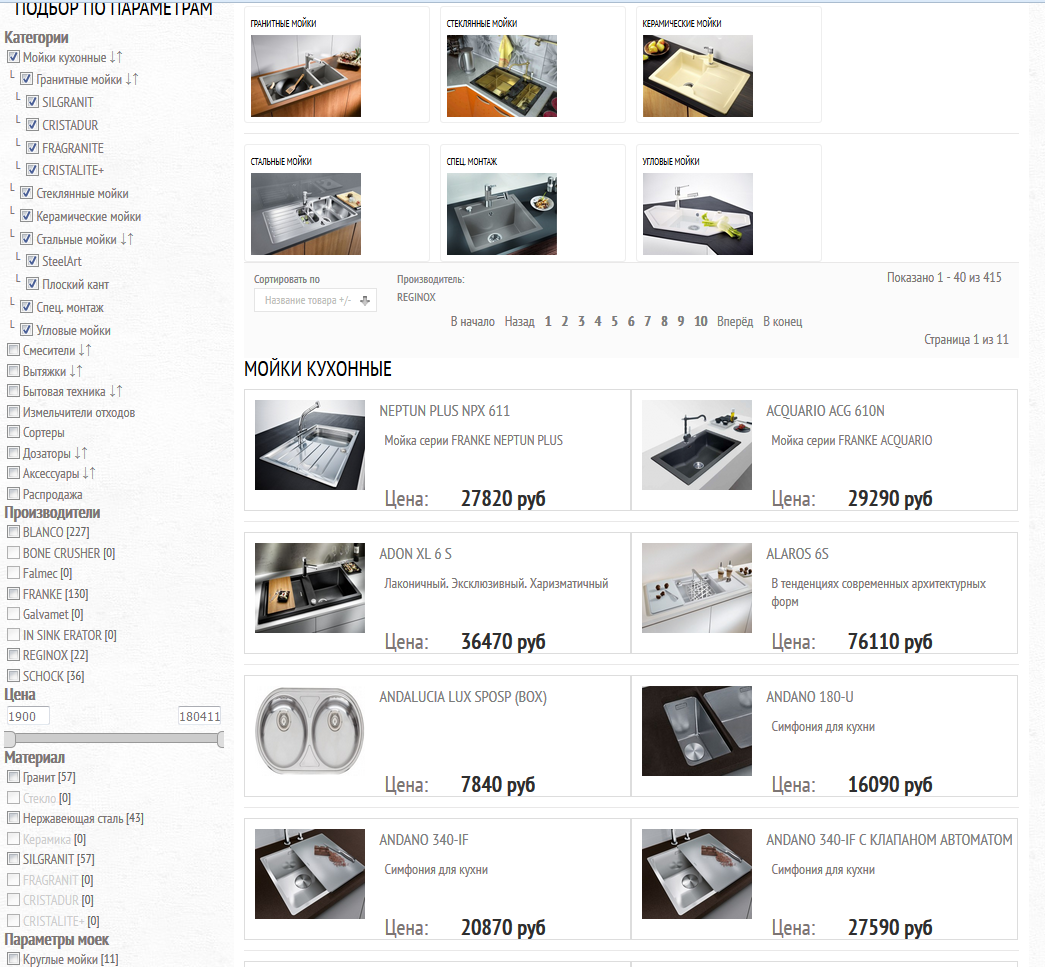Uncheck the FRAGRANITE category checkbox

32,147
